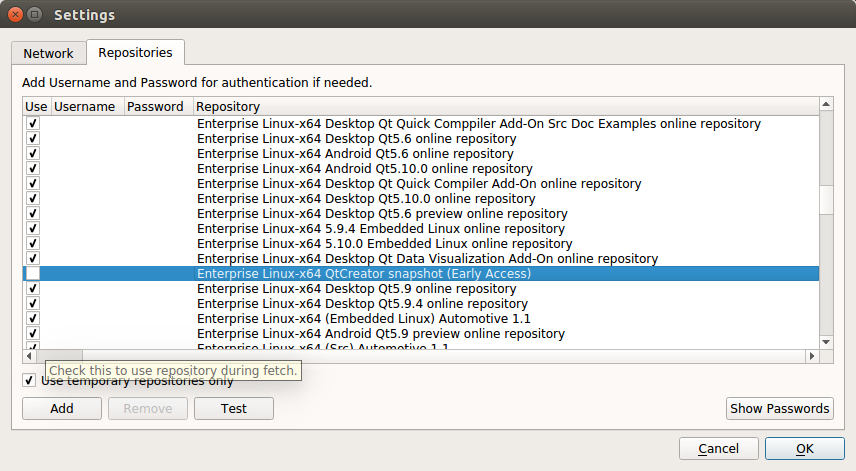The image size is (856, 471).
Task: Click vertical scrollbar down arrow
Action: point(826,342)
